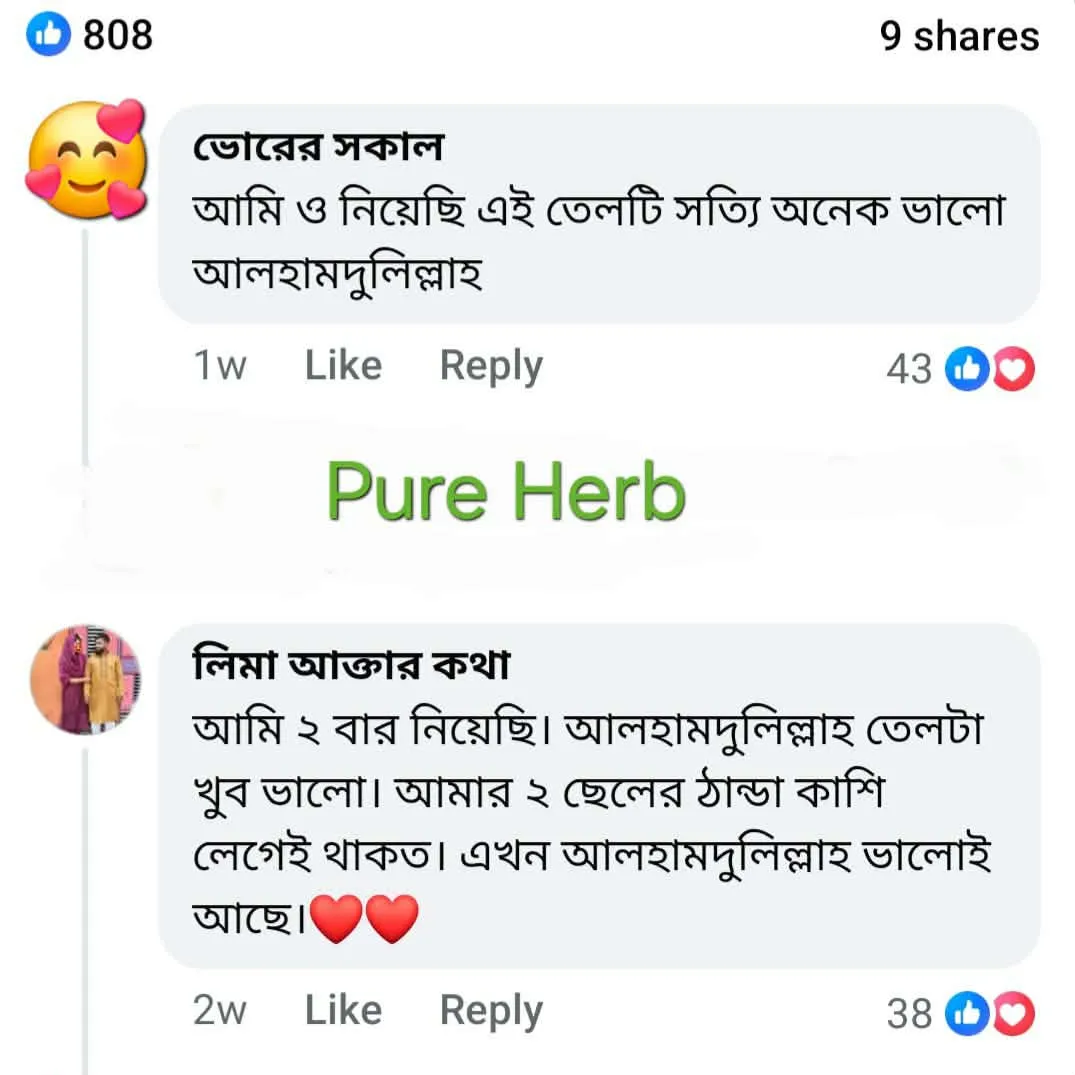Open the couple photo profile avatar

click(86, 679)
